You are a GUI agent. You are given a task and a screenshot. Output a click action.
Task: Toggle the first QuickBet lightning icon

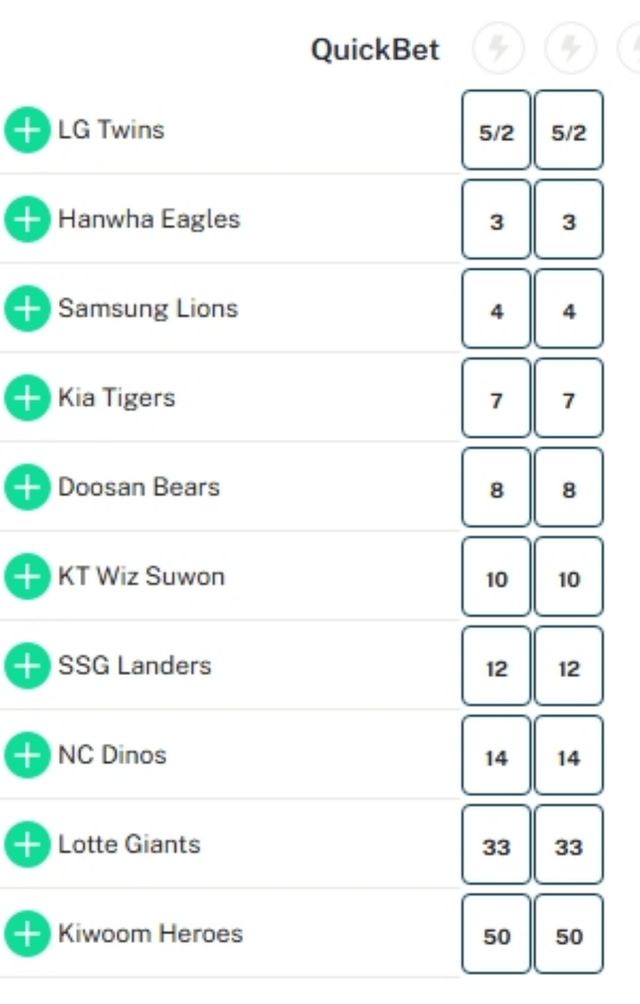coord(497,48)
